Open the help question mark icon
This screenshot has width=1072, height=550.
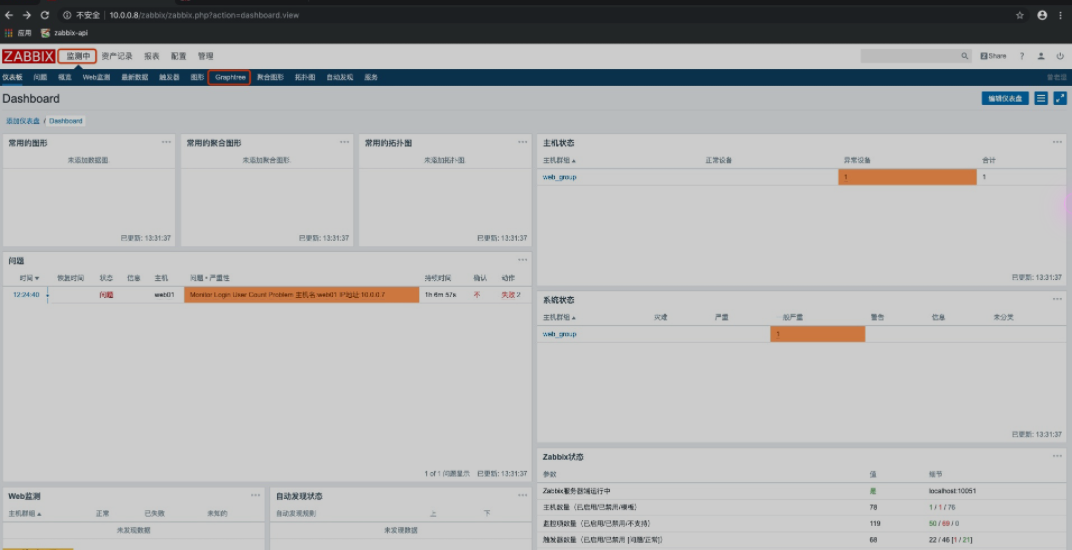pos(1022,56)
